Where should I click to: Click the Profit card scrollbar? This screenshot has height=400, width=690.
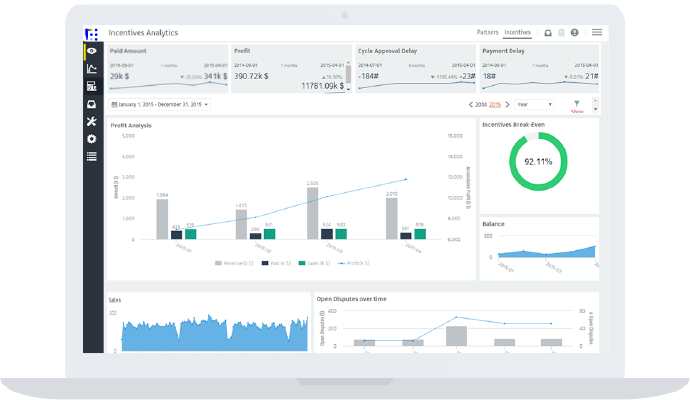[x=348, y=74]
